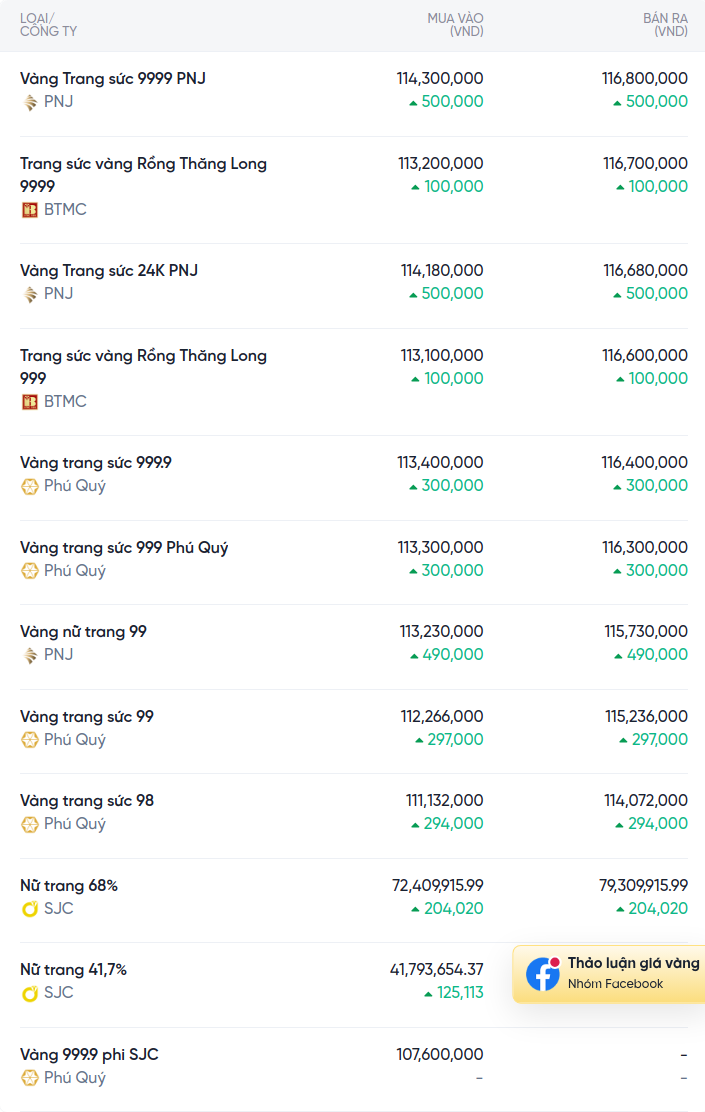Viewport: 705px width, 1112px height.
Task: Click the BÁN RA (VND) column header
Action: pyautogui.click(x=665, y=25)
